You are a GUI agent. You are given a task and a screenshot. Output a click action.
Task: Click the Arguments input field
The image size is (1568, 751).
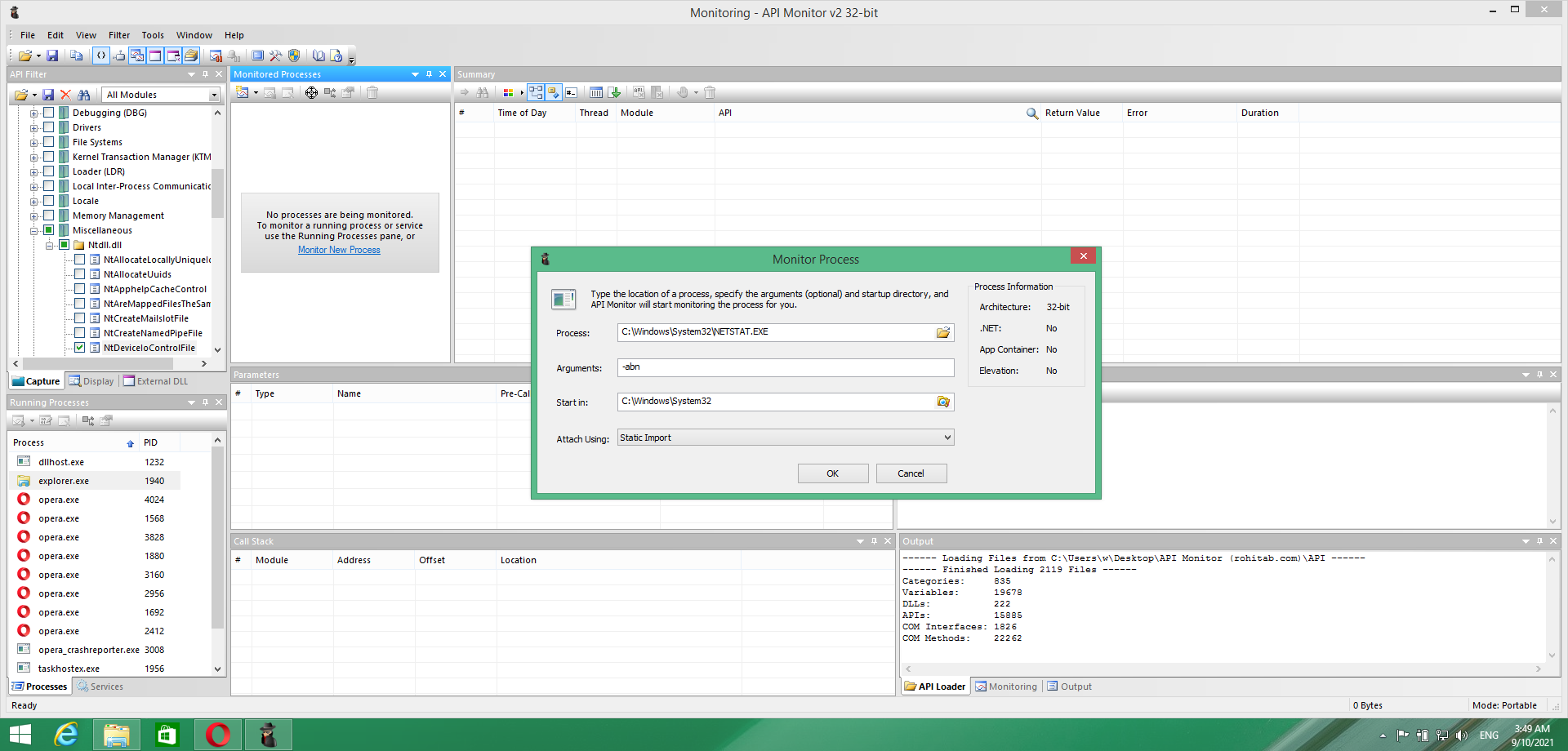click(786, 368)
